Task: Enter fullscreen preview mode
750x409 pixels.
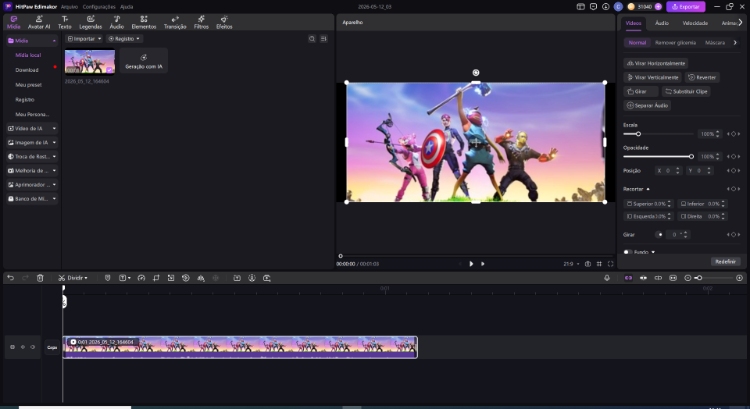Action: 611,264
